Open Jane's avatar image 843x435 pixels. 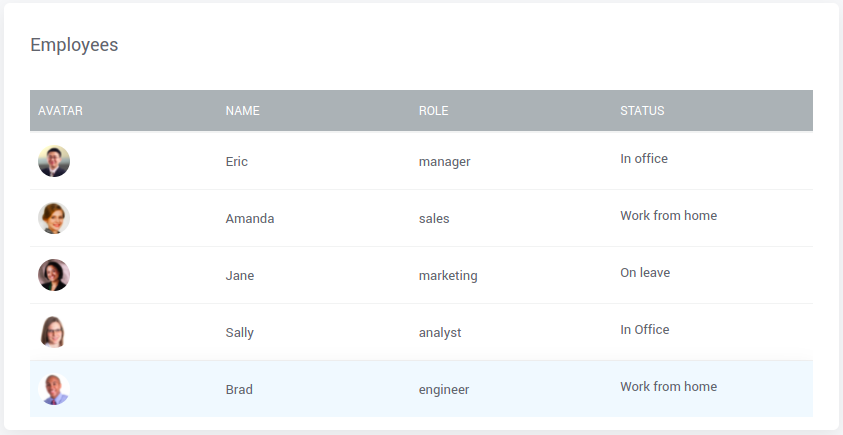[x=54, y=275]
